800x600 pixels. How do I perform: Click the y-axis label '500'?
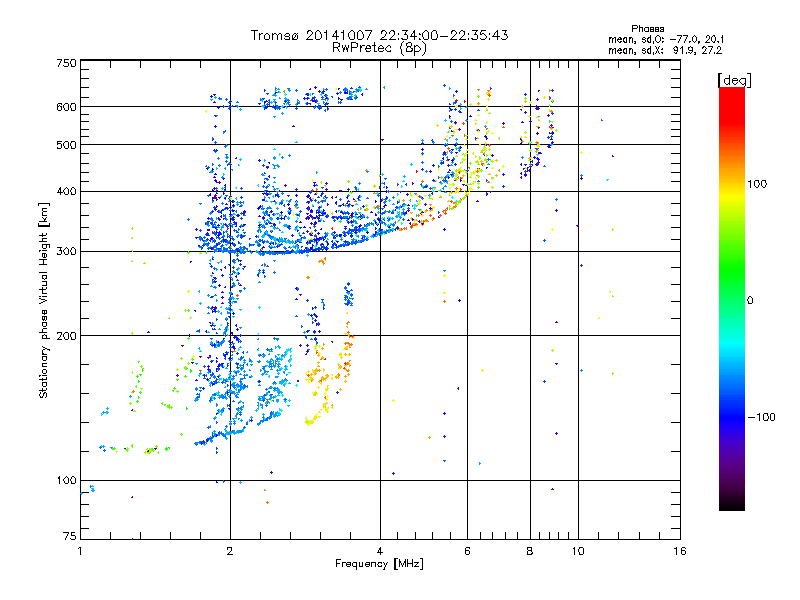click(x=66, y=145)
